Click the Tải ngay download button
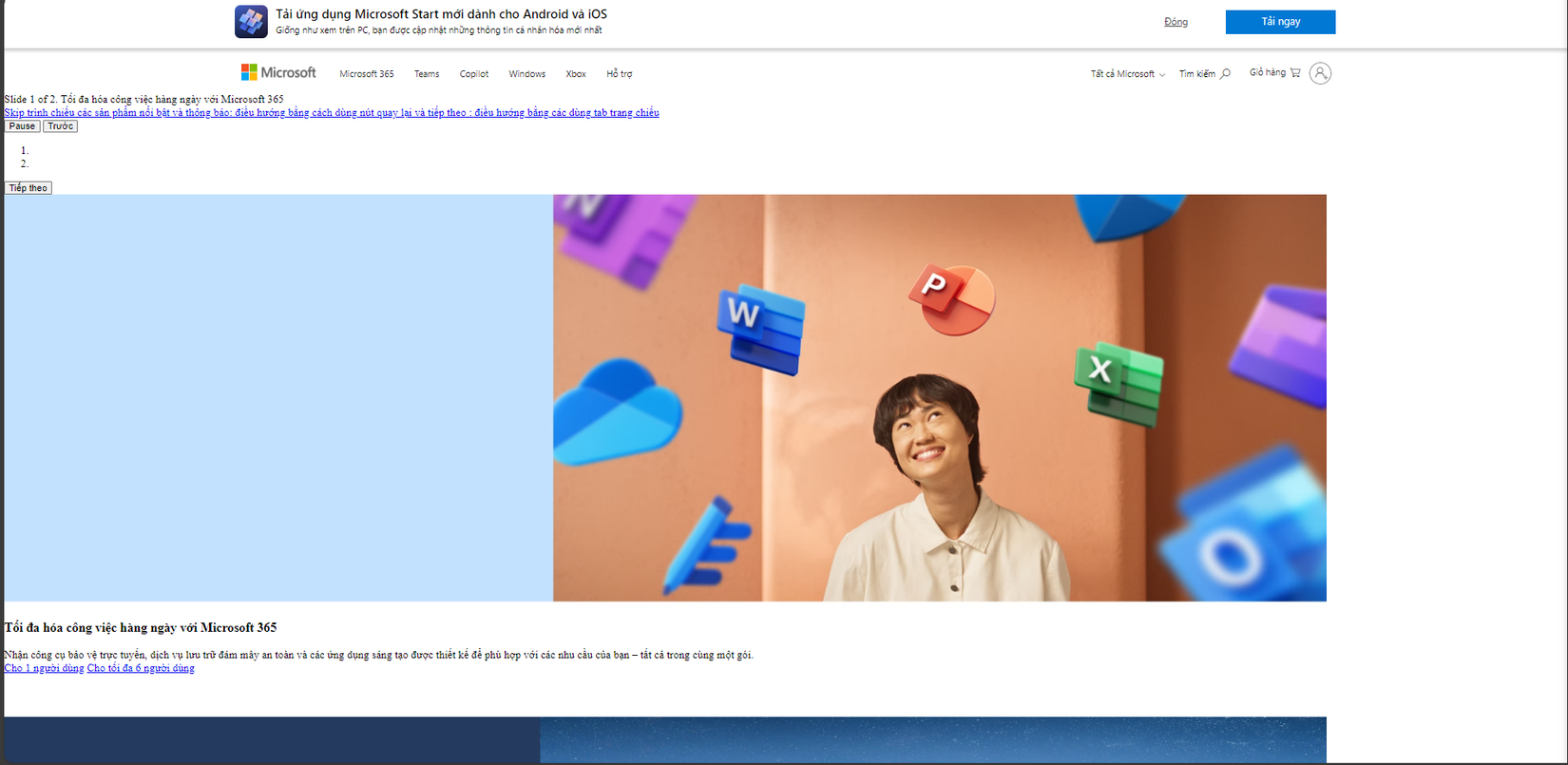The width and height of the screenshot is (1568, 765). [x=1280, y=22]
